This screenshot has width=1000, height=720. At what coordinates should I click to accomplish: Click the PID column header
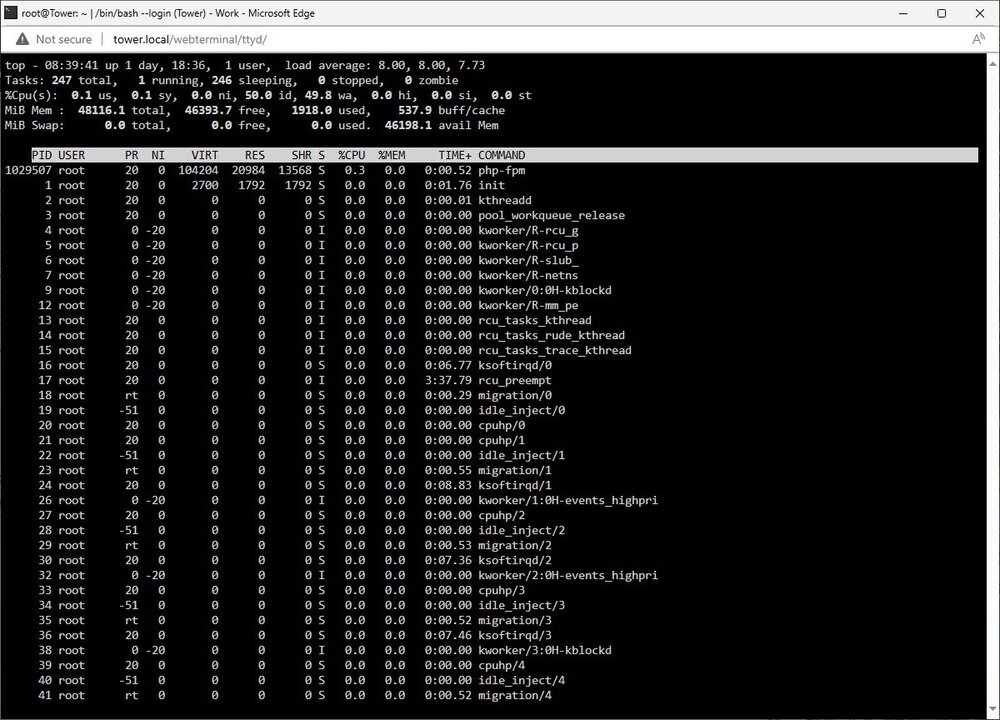pyautogui.click(x=41, y=155)
